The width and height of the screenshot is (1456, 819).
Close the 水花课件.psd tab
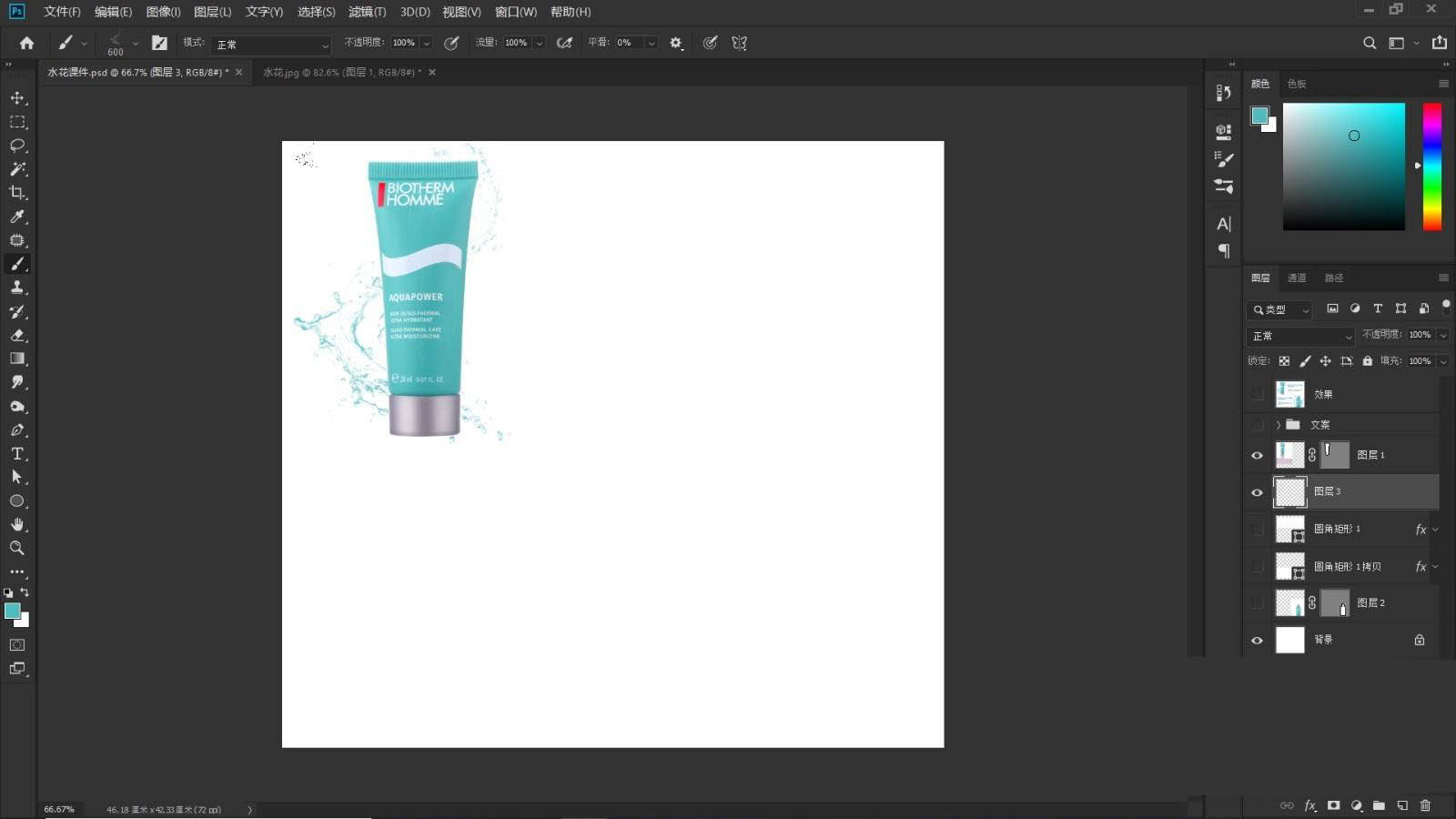pyautogui.click(x=238, y=72)
